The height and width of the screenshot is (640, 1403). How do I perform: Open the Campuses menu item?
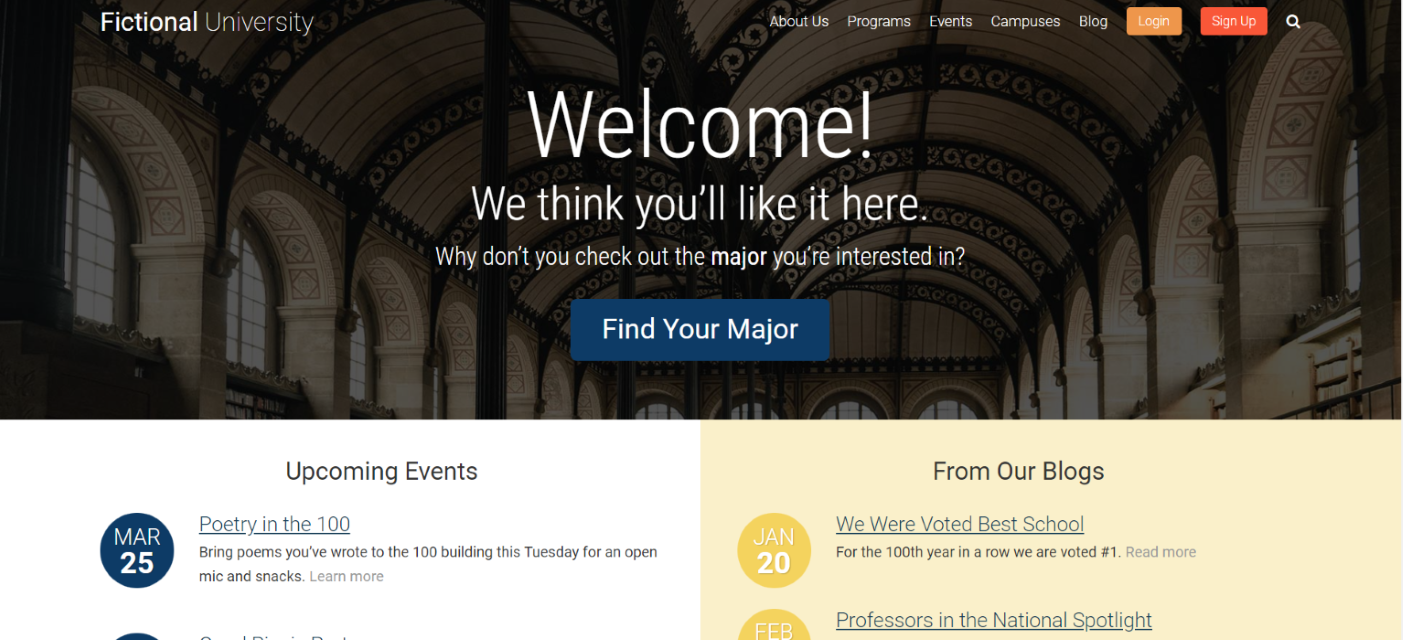pyautogui.click(x=1025, y=21)
